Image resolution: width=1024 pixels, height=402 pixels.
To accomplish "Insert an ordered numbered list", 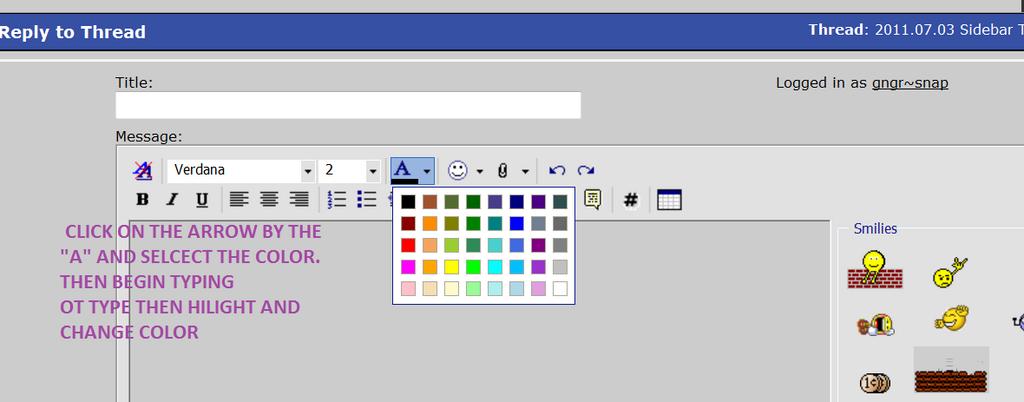I will (337, 199).
